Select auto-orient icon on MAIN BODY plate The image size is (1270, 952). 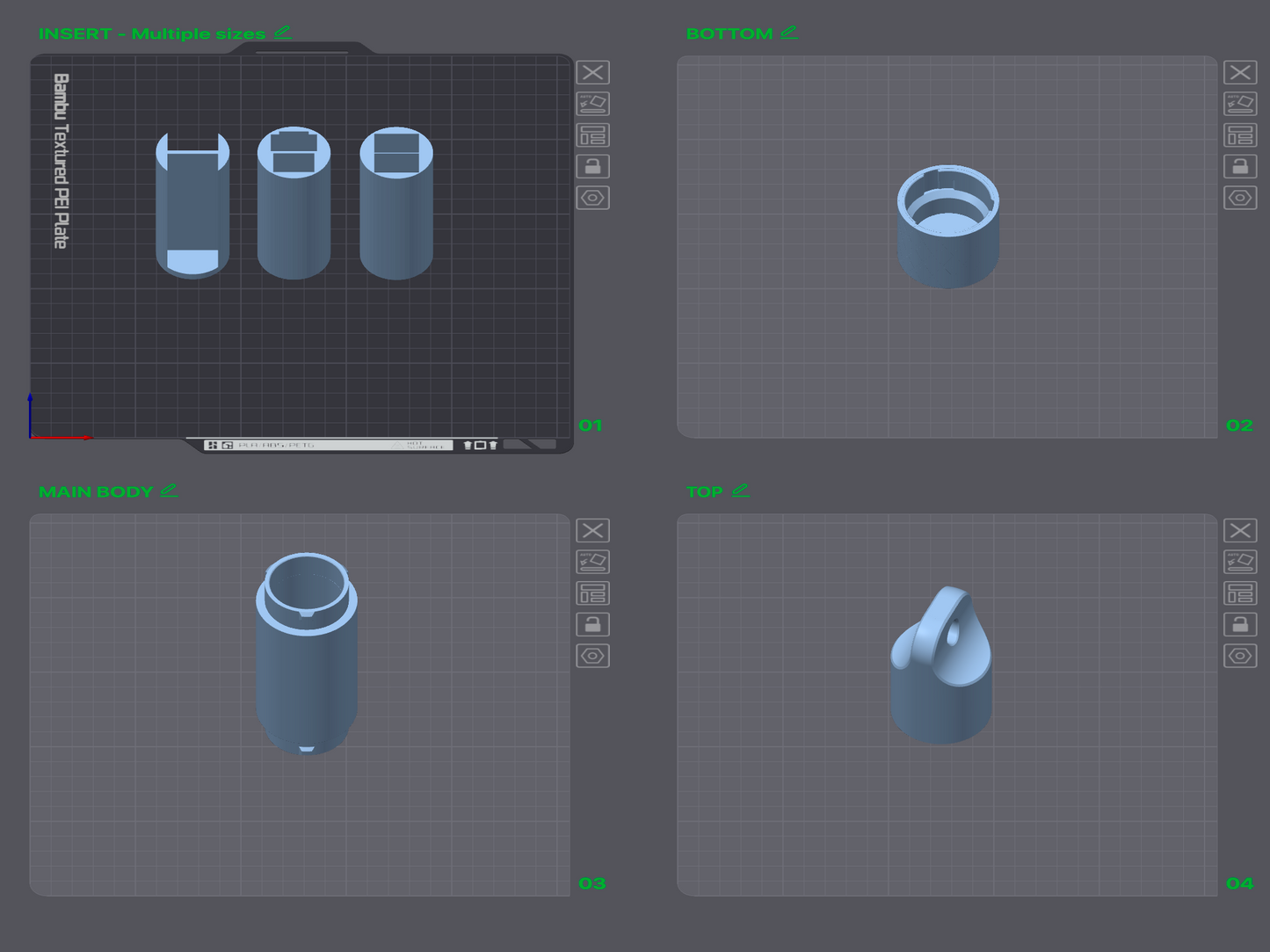coord(593,562)
